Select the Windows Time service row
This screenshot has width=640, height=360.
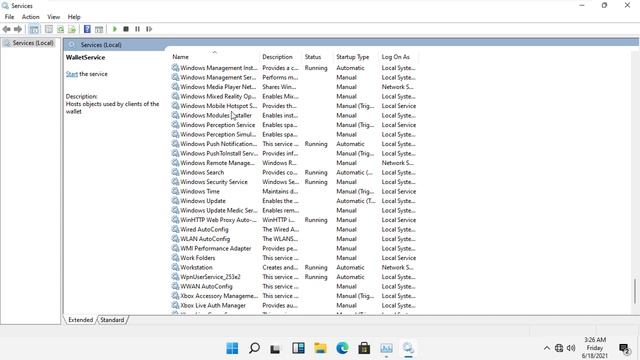[294, 191]
